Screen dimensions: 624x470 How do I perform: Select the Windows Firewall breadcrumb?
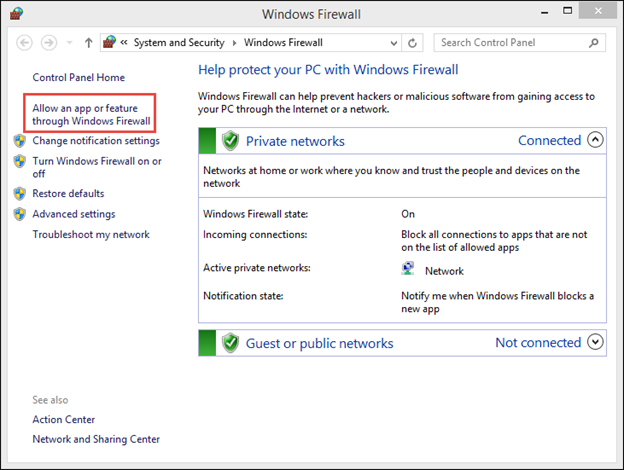tap(283, 43)
